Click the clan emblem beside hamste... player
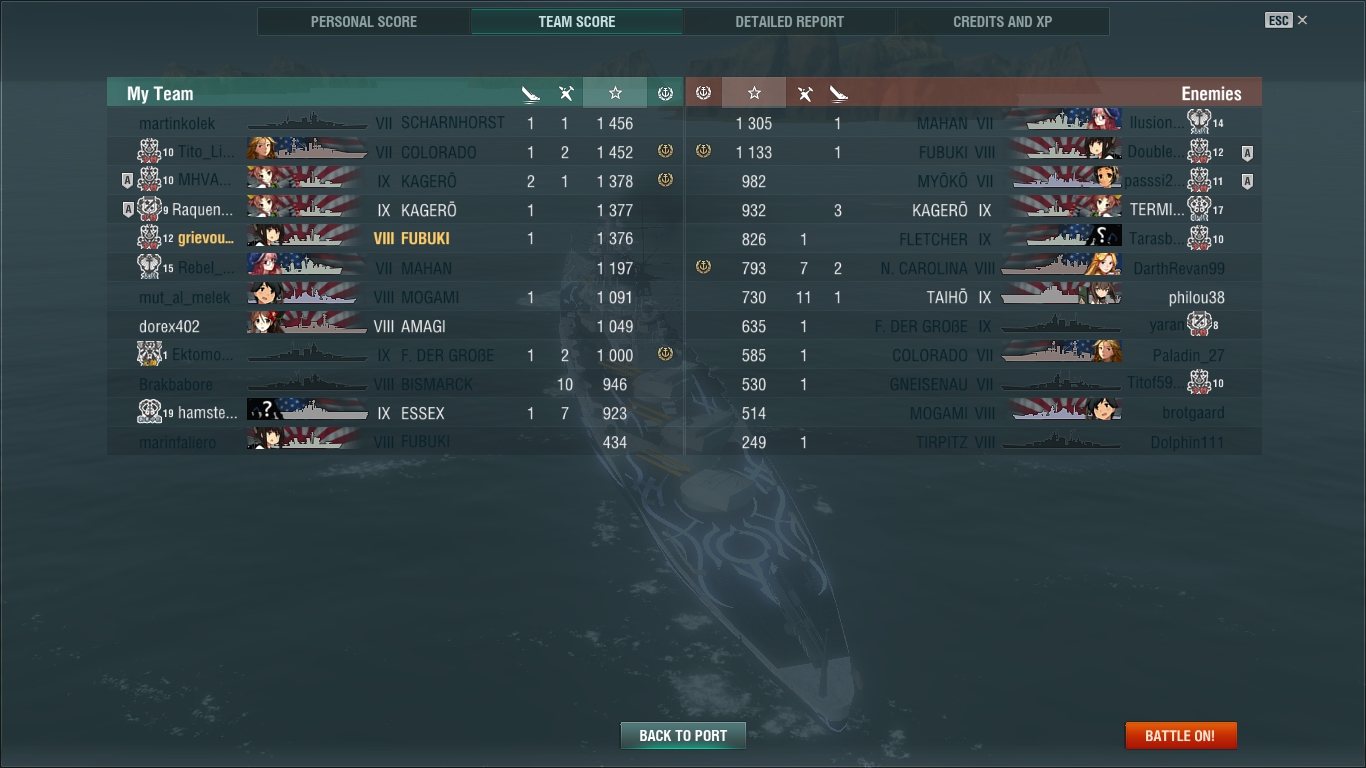 click(x=150, y=412)
